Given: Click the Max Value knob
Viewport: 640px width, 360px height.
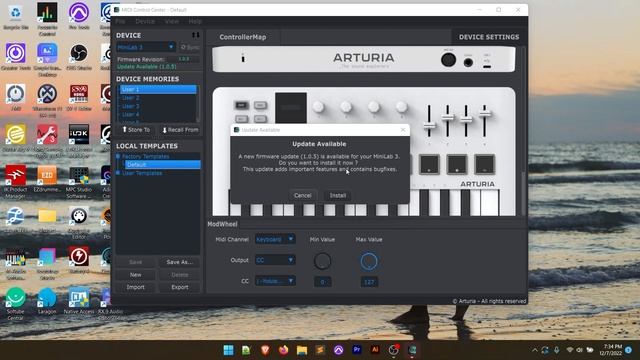Looking at the screenshot, I should [x=369, y=261].
